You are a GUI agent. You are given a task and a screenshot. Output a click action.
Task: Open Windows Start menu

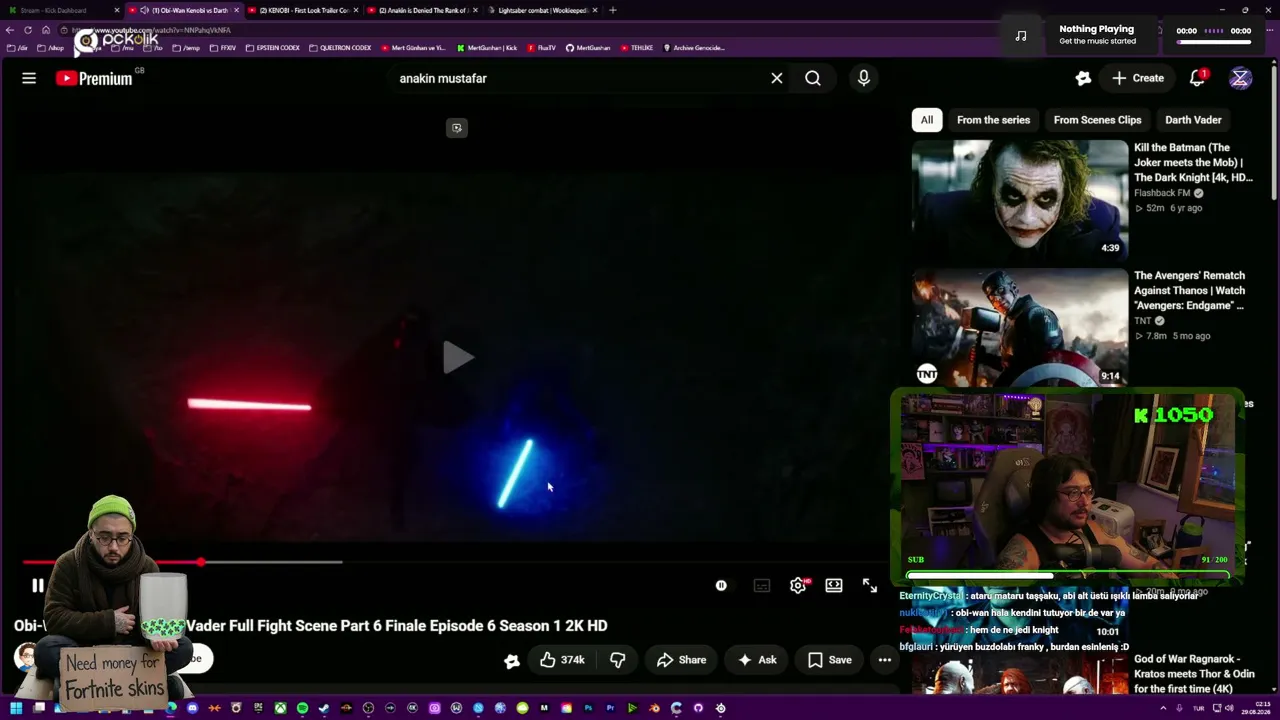[15, 708]
